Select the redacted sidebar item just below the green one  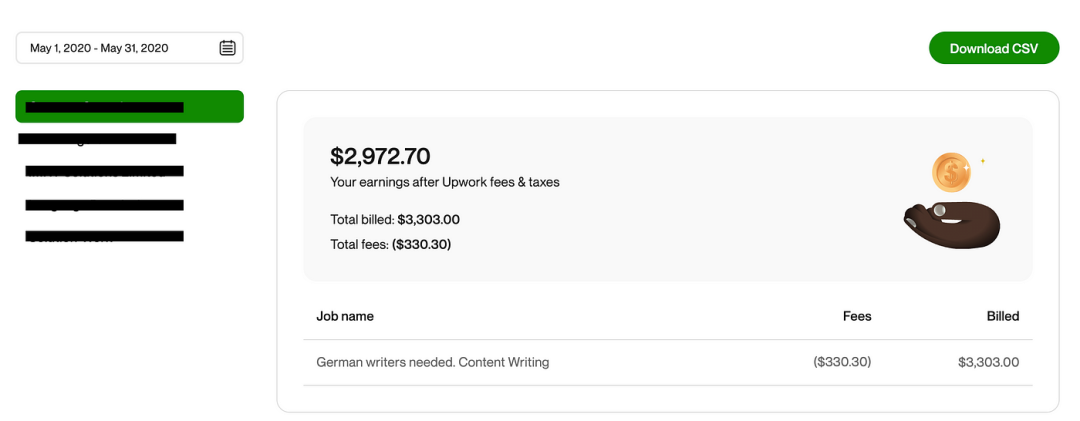(x=97, y=139)
